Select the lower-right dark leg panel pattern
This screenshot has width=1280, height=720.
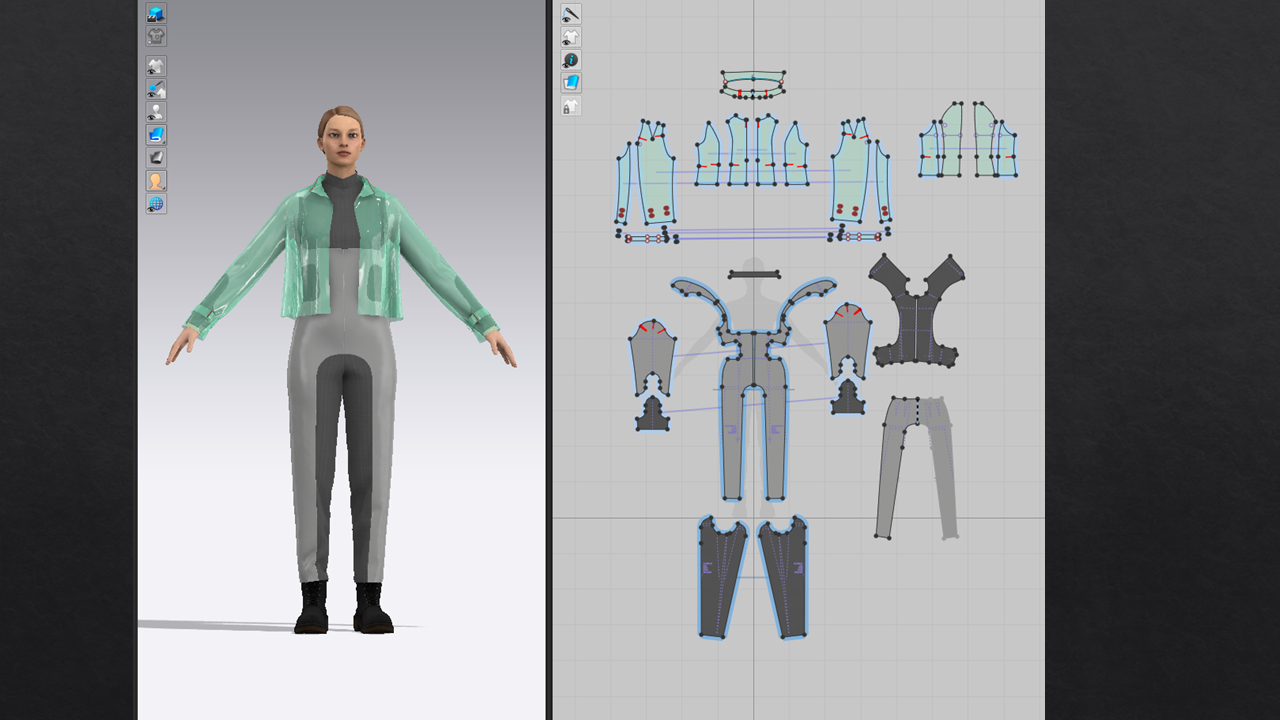click(783, 577)
